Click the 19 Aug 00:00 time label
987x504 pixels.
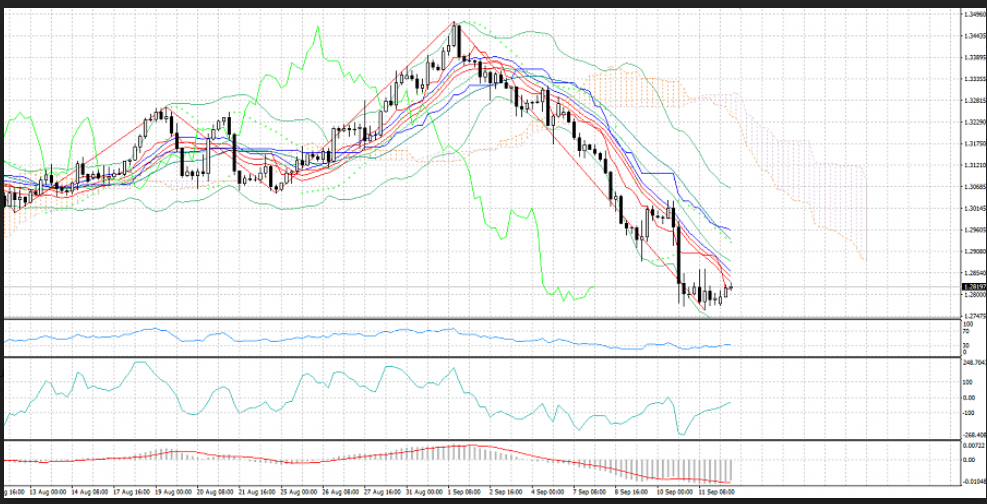pyautogui.click(x=173, y=491)
